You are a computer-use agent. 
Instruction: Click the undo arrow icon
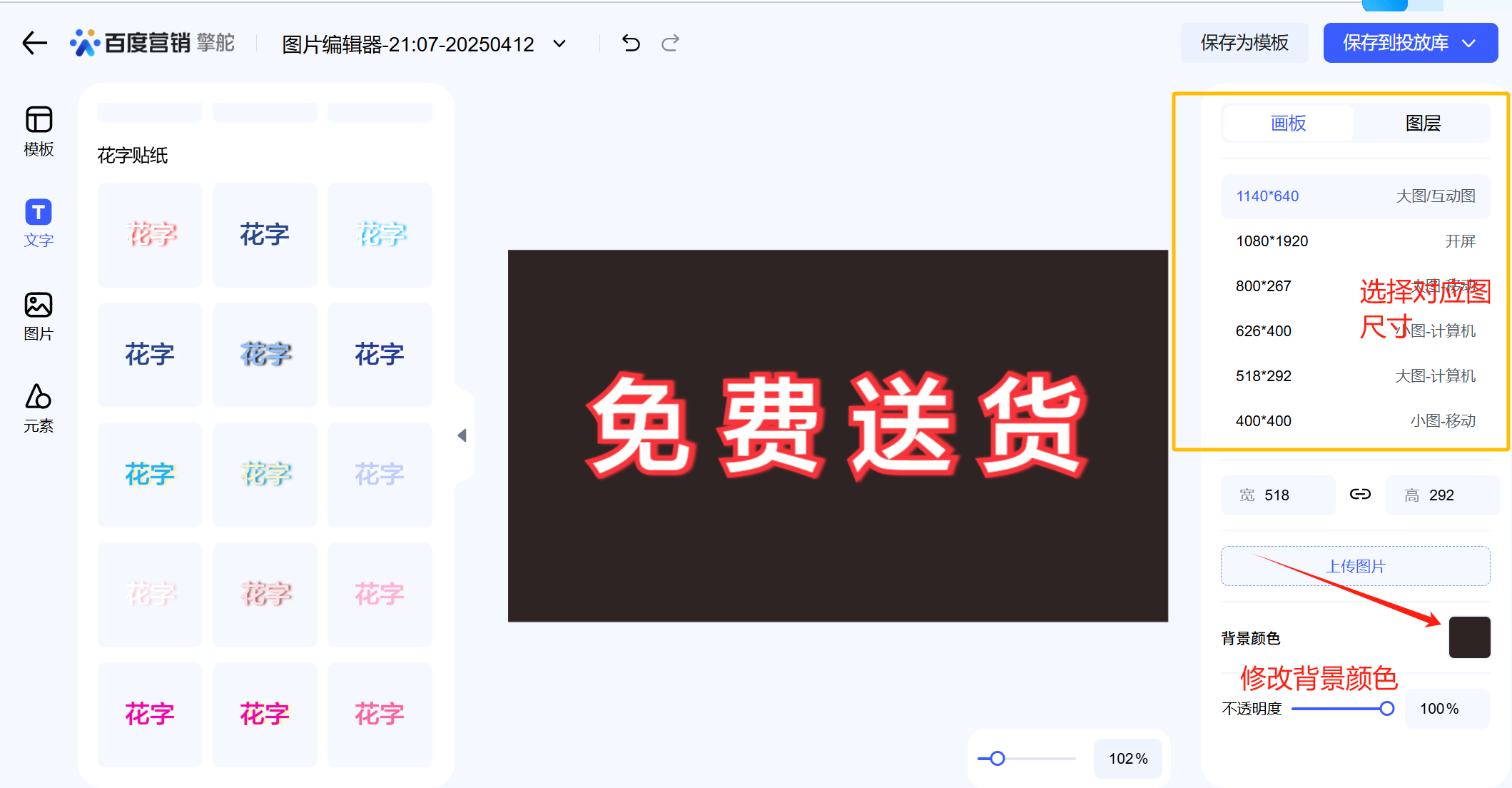pos(631,44)
